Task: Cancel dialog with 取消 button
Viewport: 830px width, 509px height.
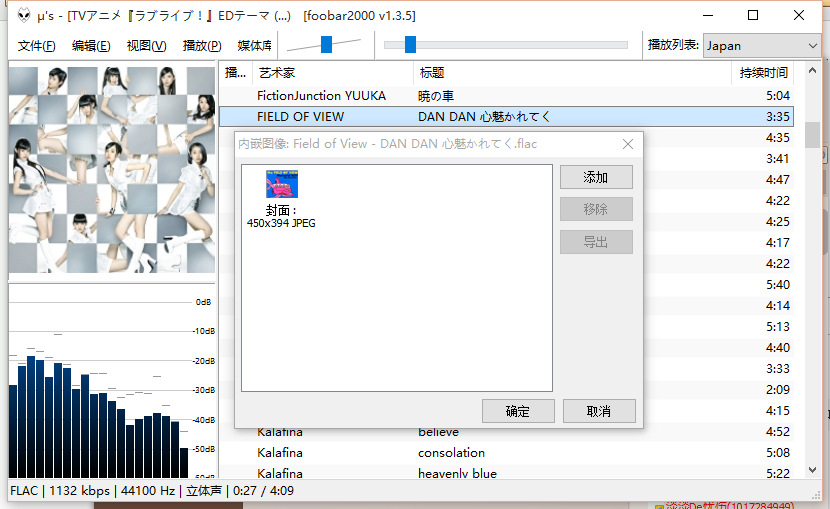Action: tap(599, 411)
